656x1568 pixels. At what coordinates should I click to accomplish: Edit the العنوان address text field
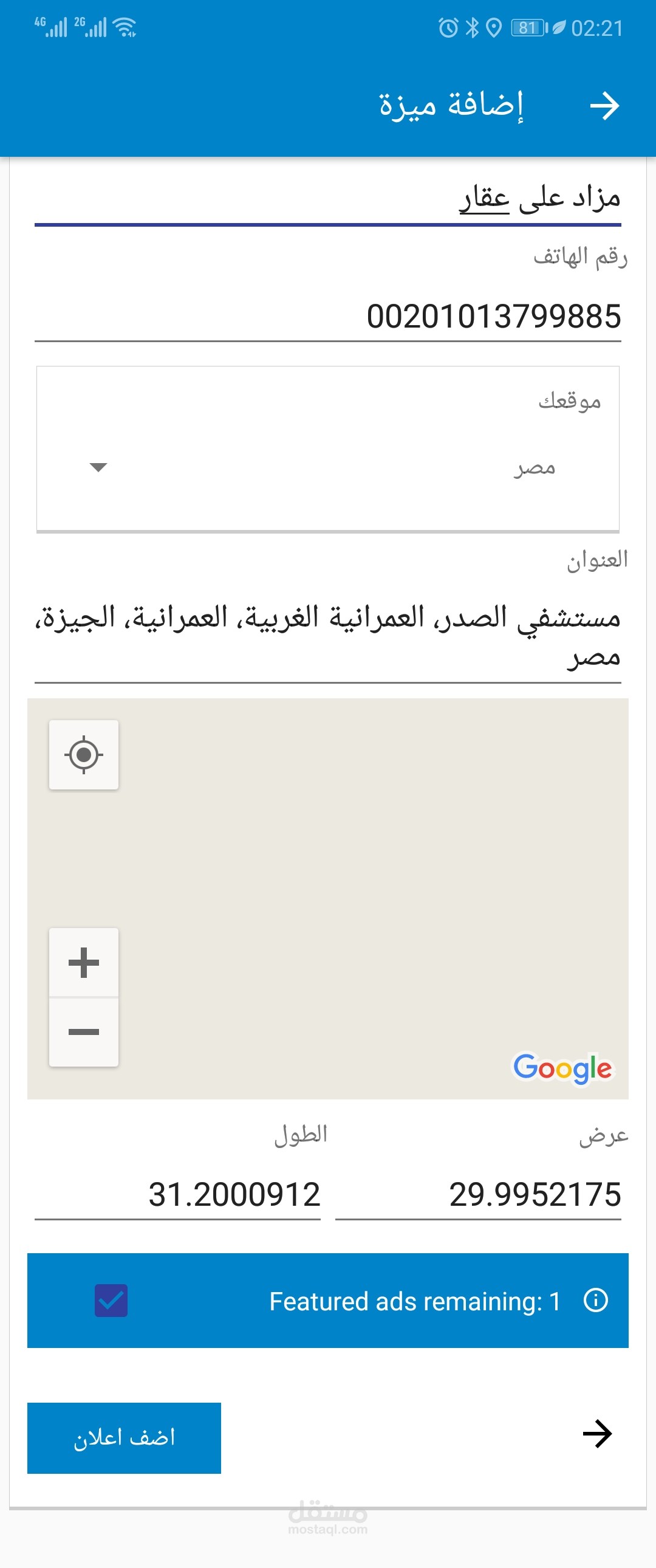coord(327,636)
